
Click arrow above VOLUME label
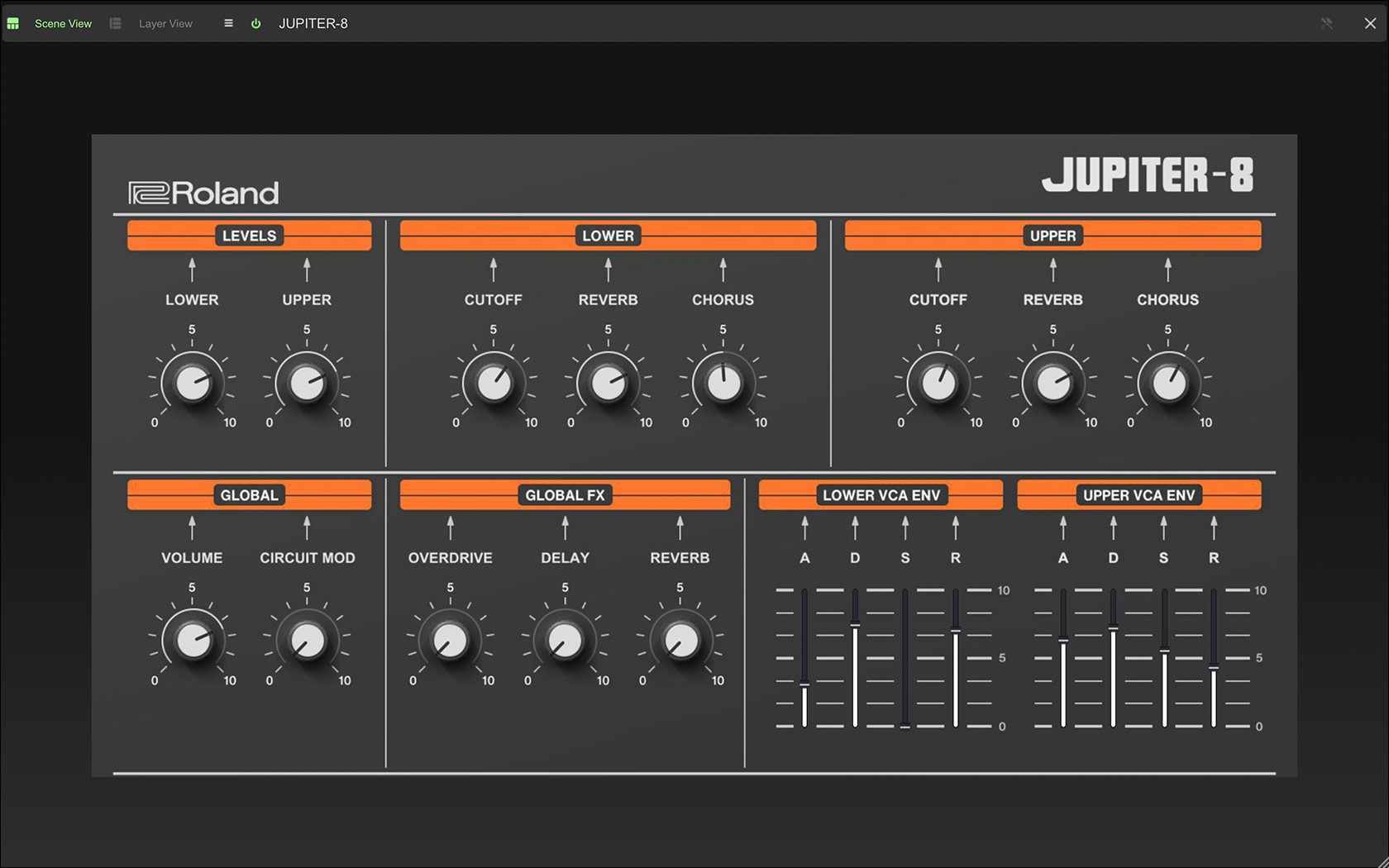tap(192, 527)
